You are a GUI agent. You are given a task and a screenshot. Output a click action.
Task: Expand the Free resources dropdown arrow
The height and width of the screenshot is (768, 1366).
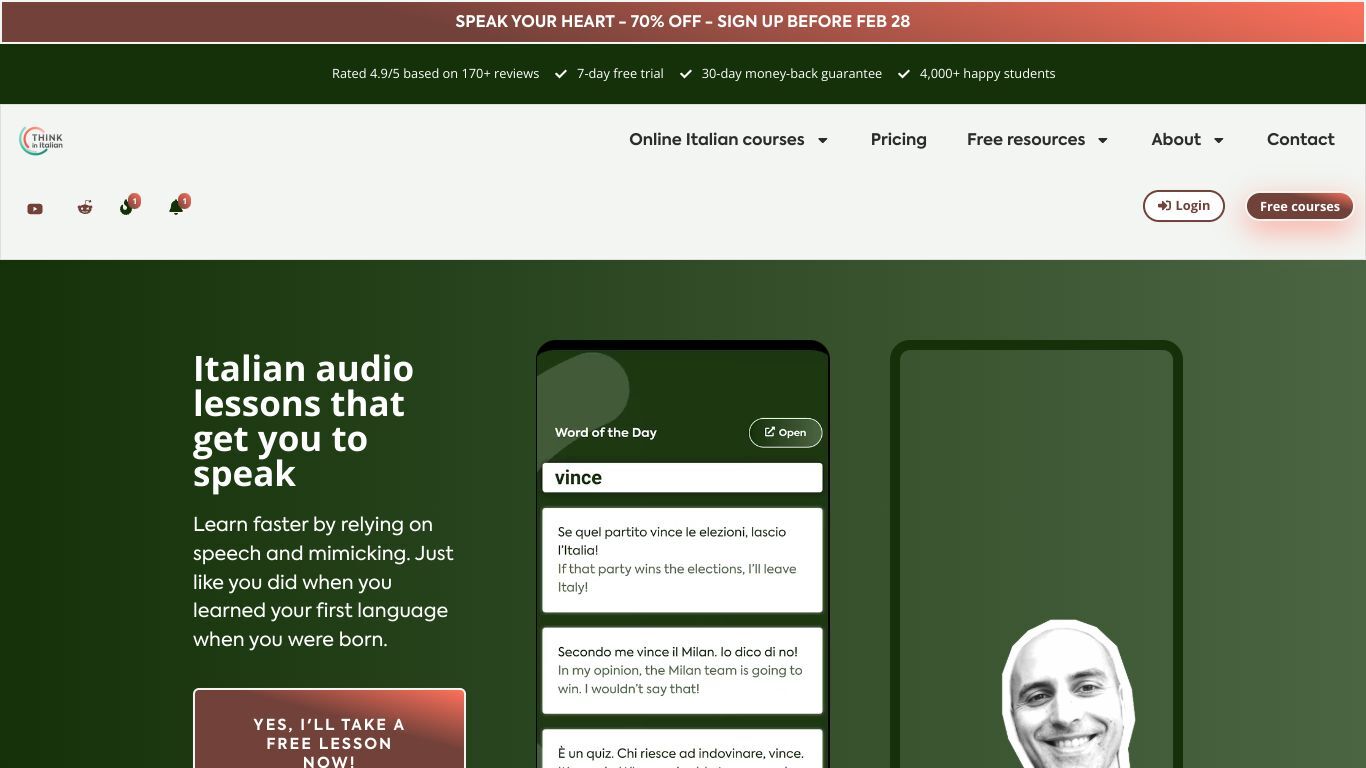pyautogui.click(x=1103, y=140)
